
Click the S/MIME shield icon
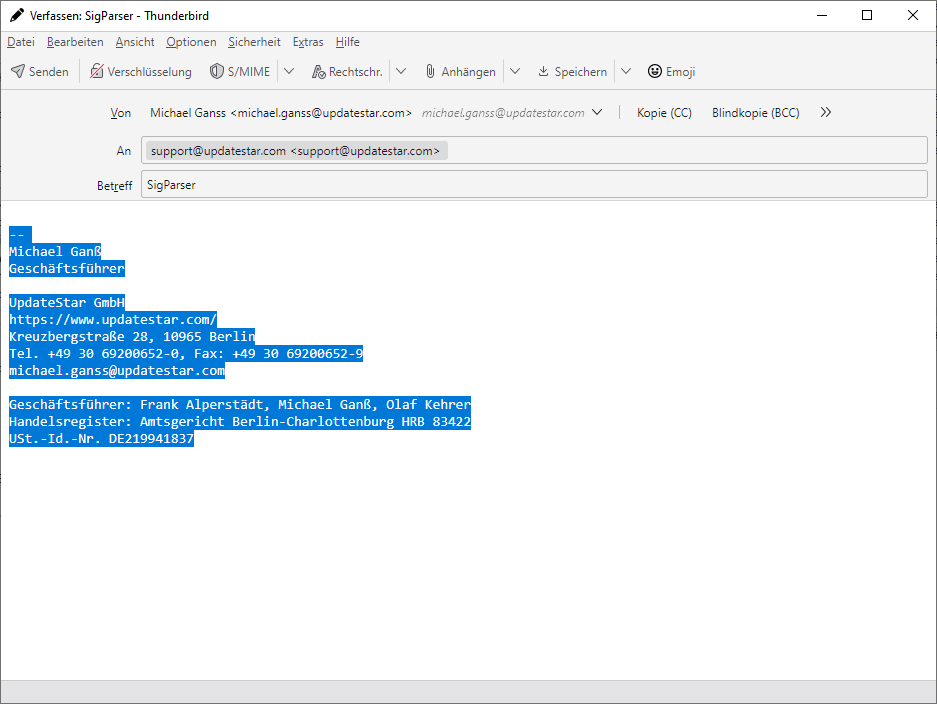(216, 72)
